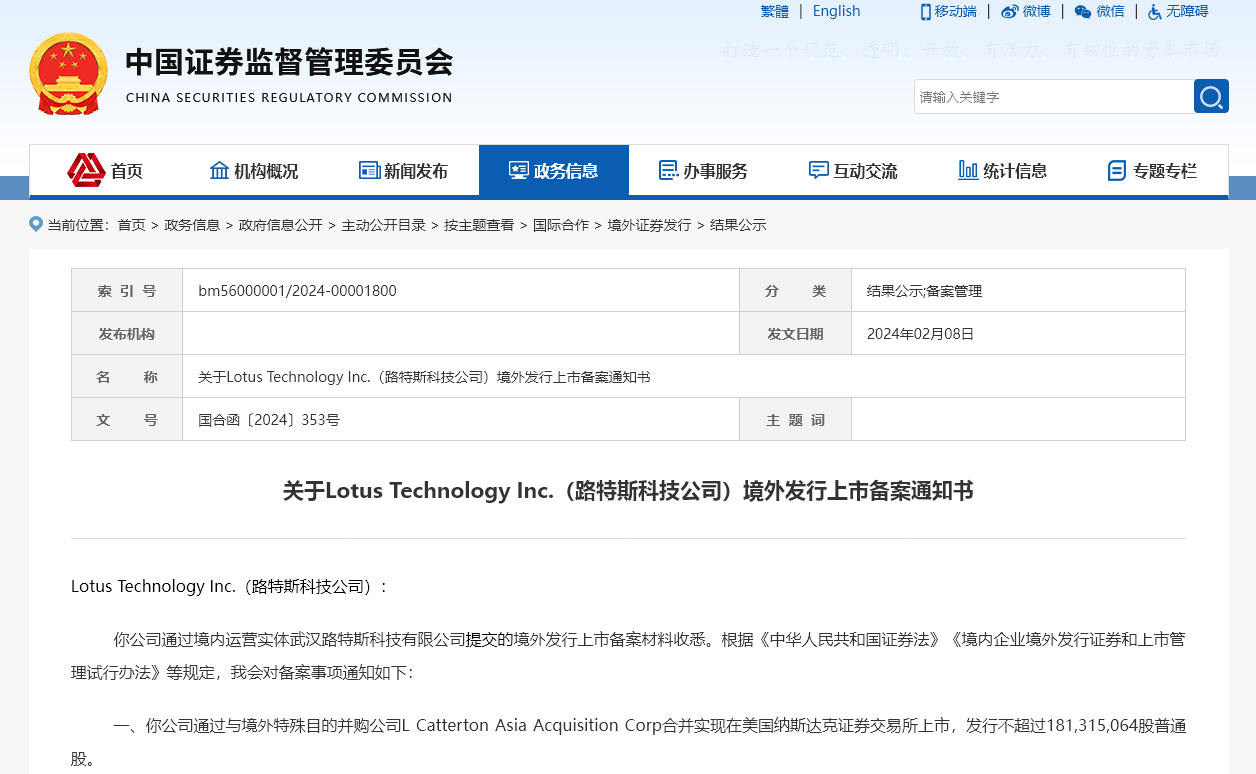Open the 微博 link
Screen dimensions: 1256x774
point(1037,11)
